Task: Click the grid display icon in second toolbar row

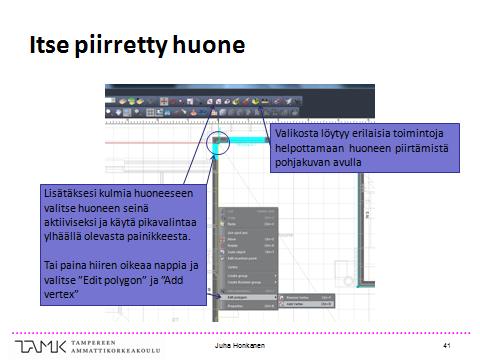Action: point(150,113)
